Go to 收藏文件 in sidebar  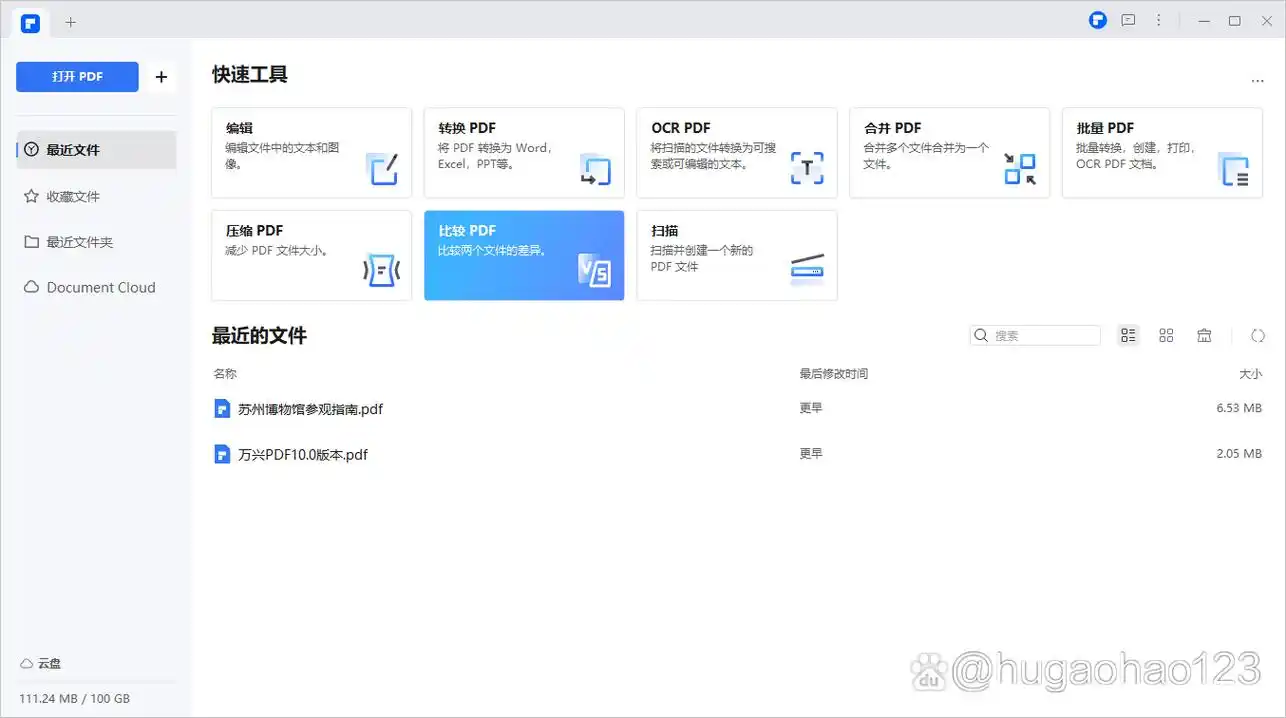[x=73, y=197]
